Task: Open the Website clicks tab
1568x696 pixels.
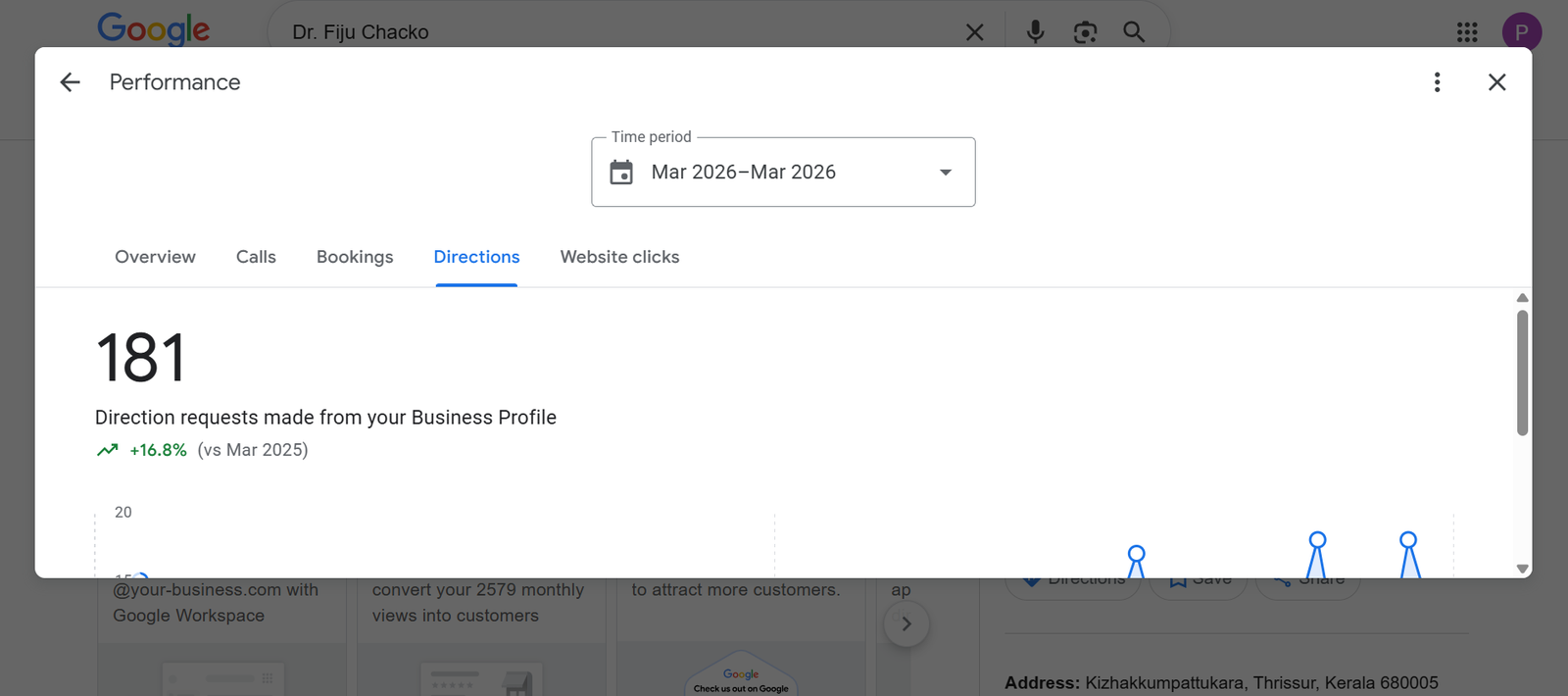Action: pos(619,257)
